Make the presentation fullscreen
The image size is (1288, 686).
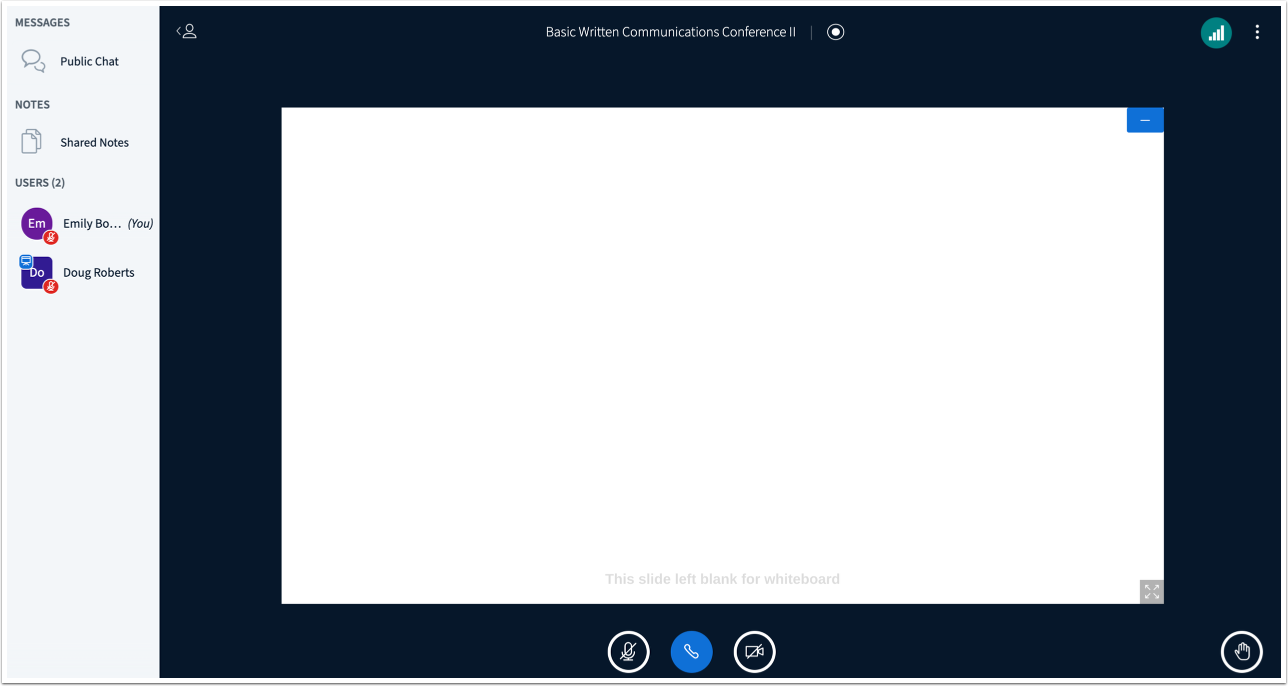click(x=1152, y=592)
